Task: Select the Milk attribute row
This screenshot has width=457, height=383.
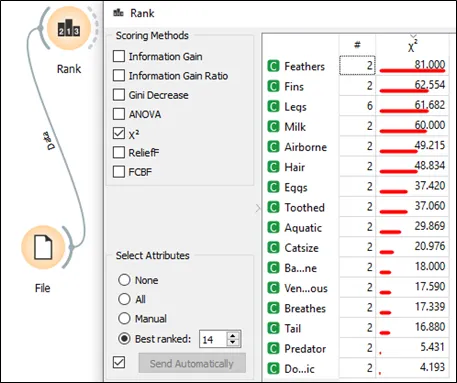Action: click(x=356, y=127)
